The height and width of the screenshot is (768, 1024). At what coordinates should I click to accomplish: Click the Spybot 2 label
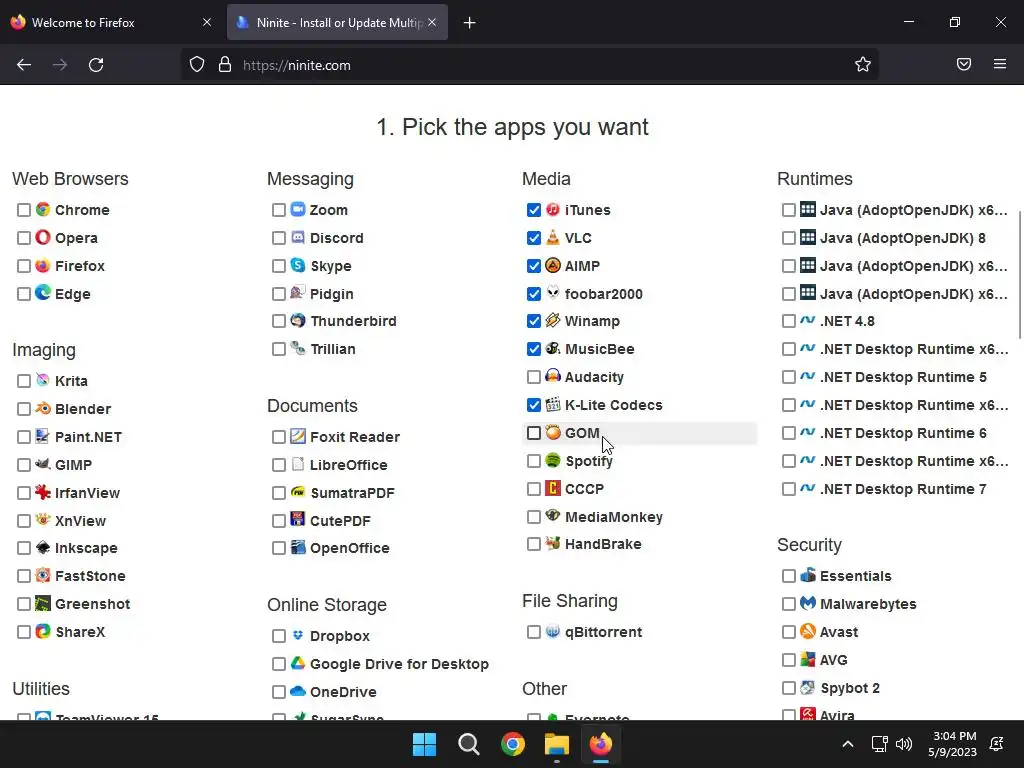(x=850, y=688)
